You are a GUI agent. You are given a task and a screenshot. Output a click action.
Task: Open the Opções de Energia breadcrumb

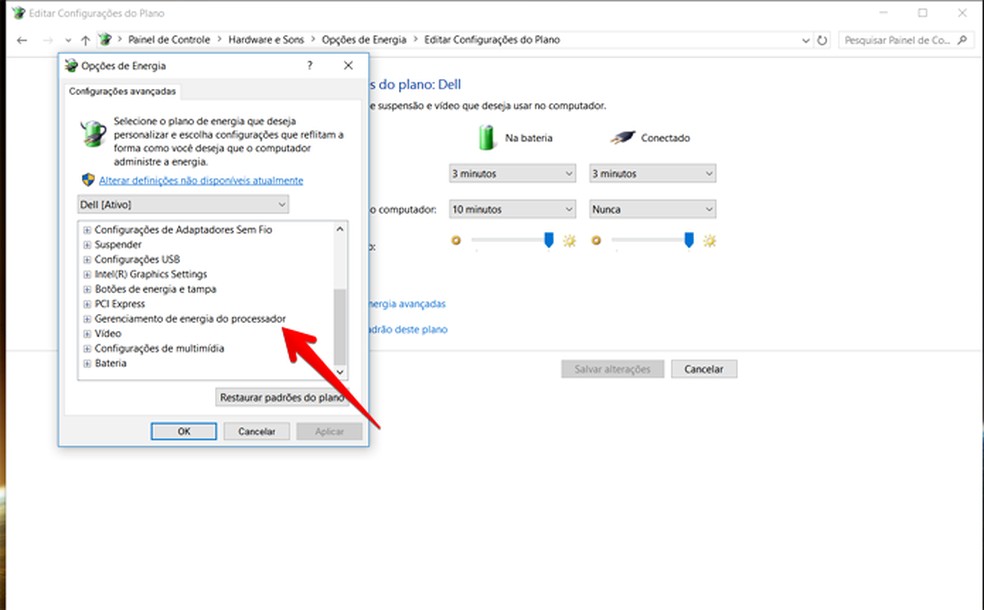click(364, 40)
